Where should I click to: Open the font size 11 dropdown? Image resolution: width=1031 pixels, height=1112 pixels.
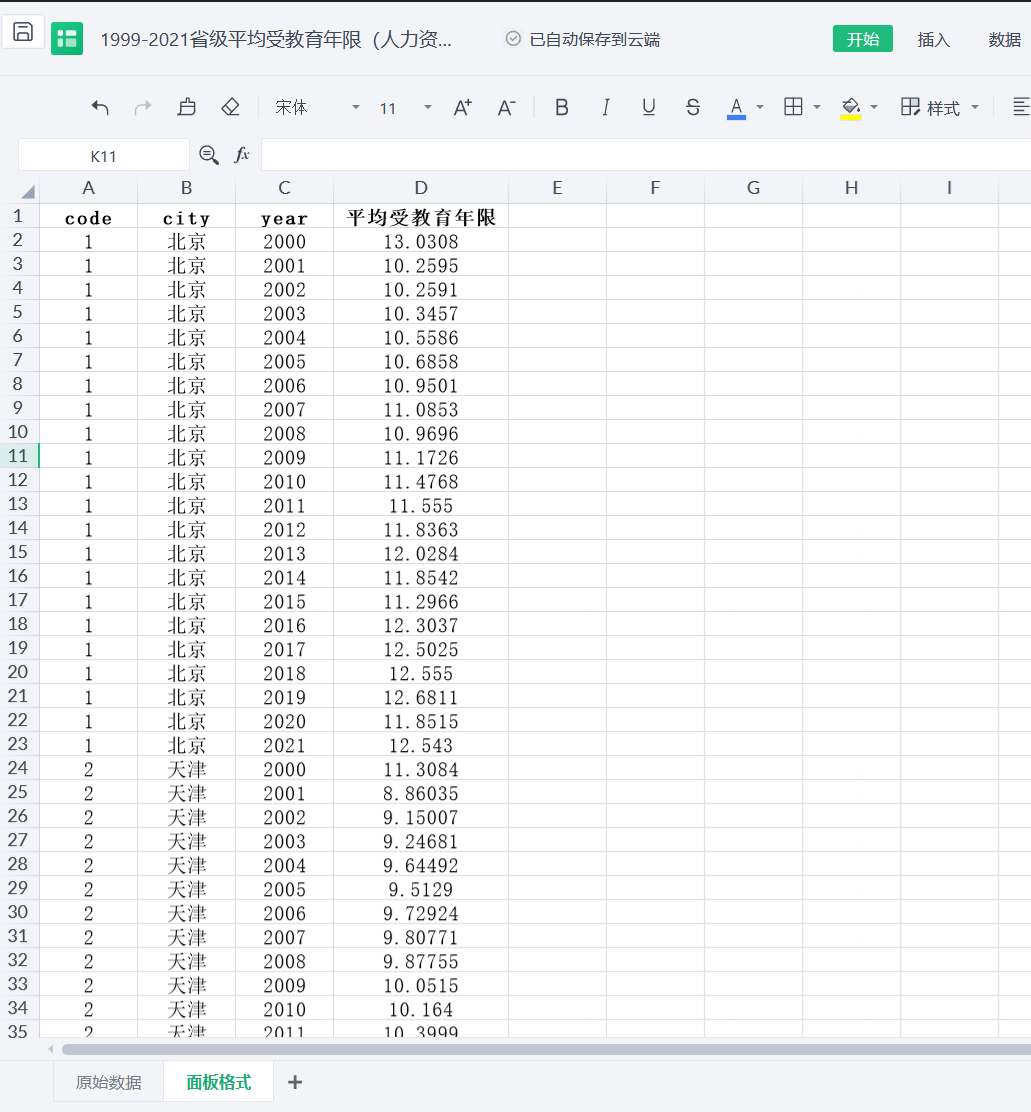405,107
